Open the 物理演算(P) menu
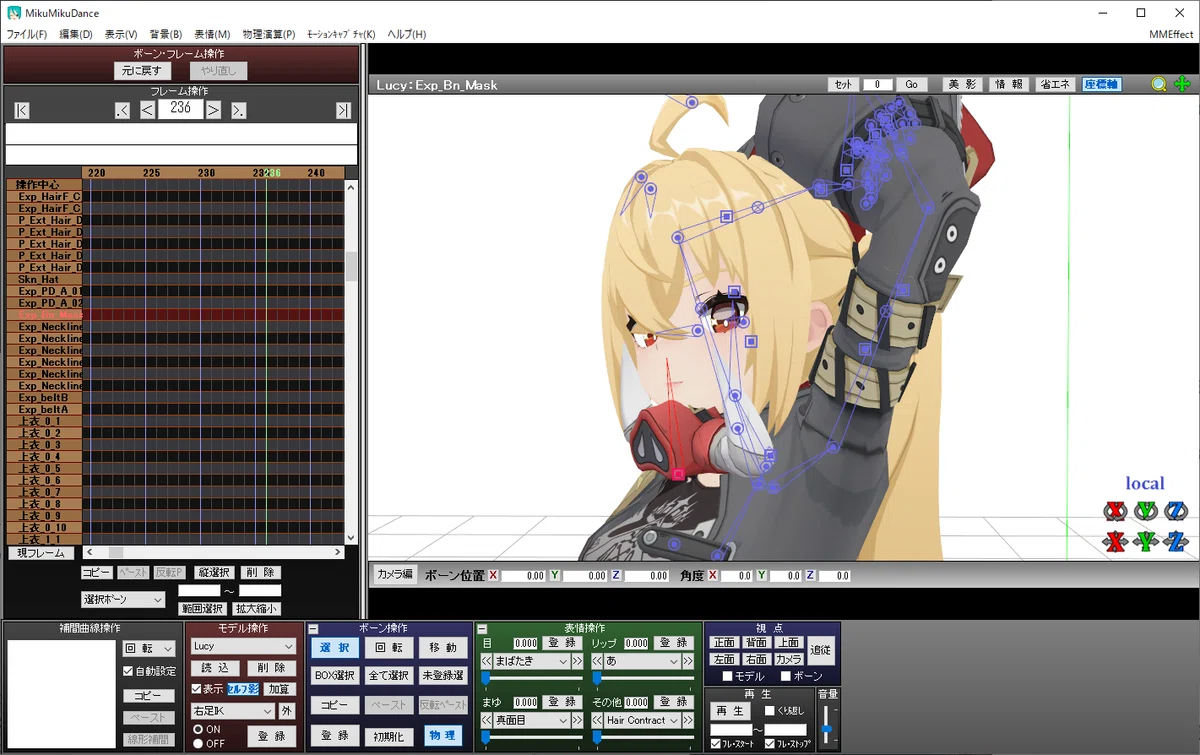The width and height of the screenshot is (1200, 755). pyautogui.click(x=269, y=34)
